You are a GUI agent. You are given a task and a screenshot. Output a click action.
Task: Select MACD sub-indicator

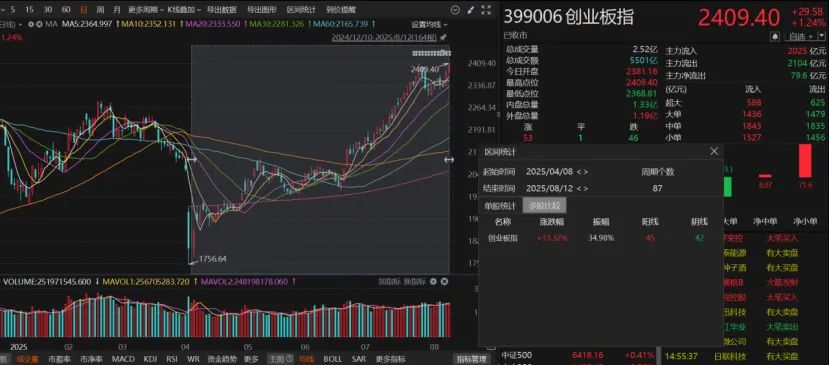point(123,359)
